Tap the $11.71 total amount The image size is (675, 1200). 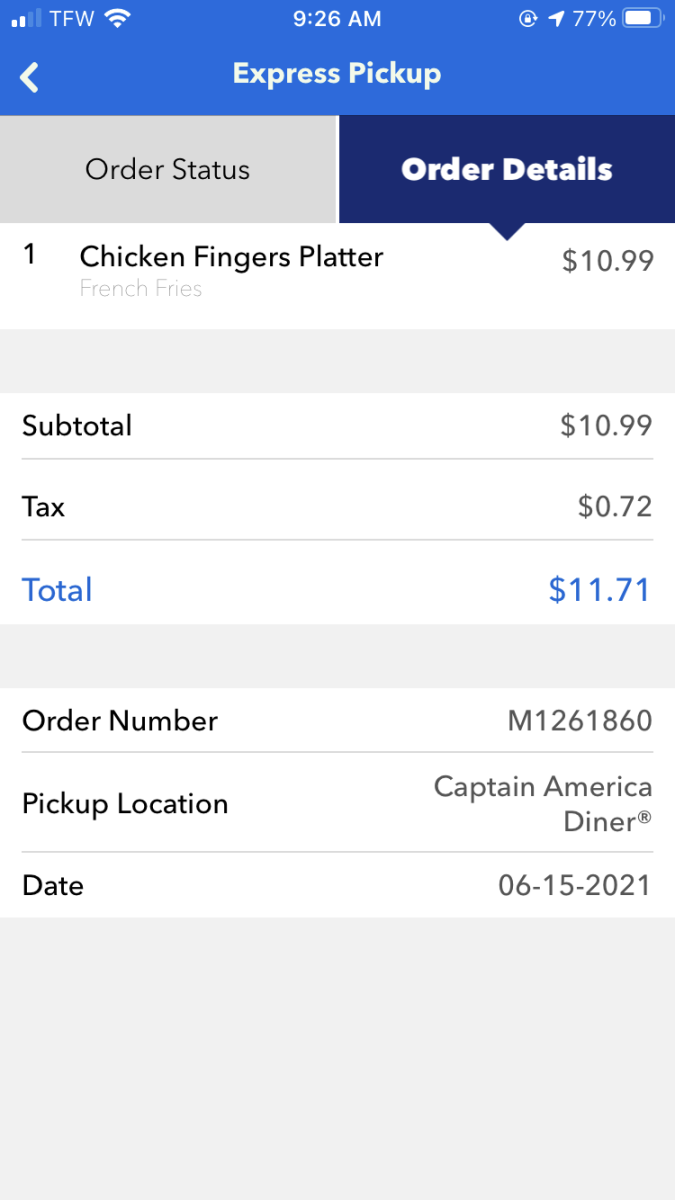click(599, 590)
